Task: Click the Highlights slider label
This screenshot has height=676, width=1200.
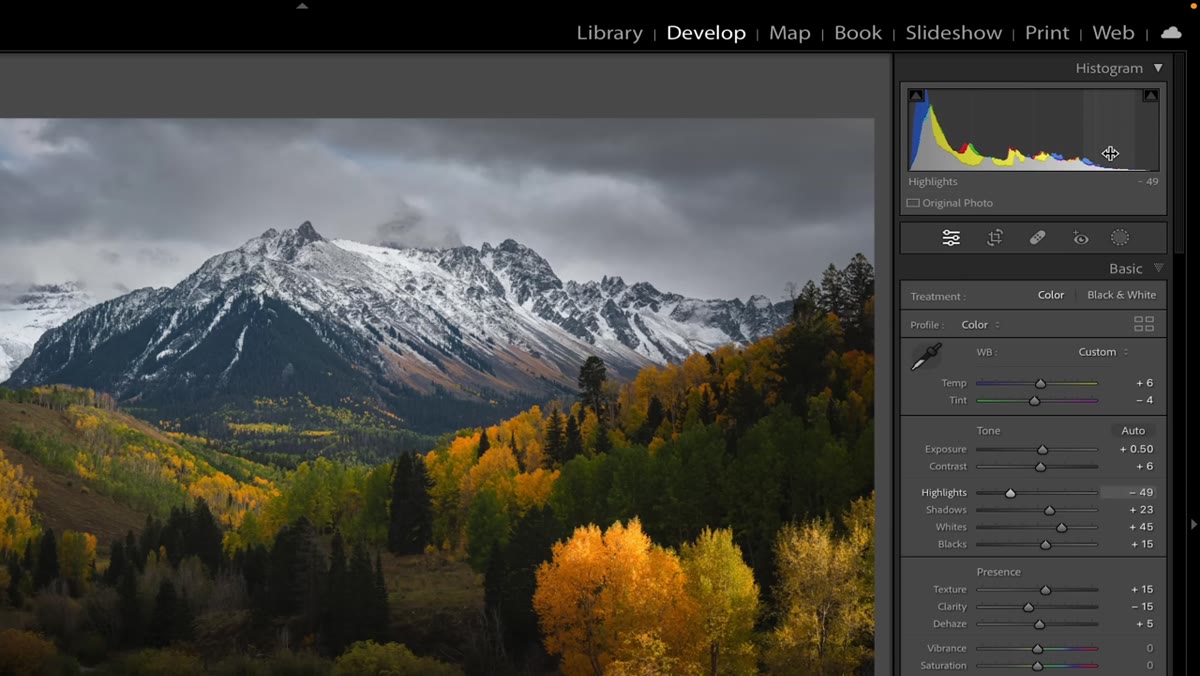Action: (944, 492)
